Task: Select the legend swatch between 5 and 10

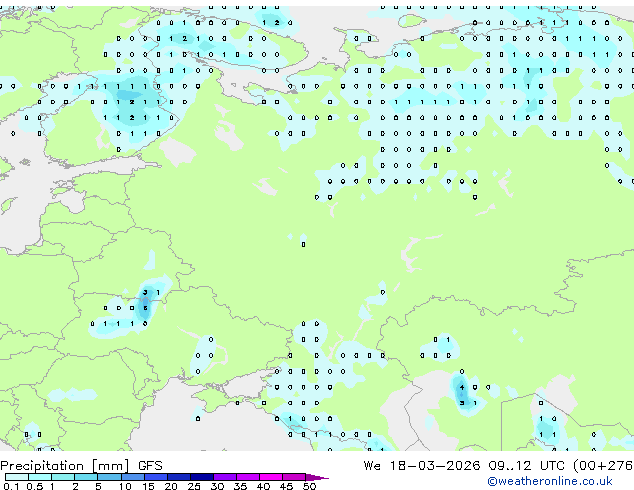Action: [109, 477]
